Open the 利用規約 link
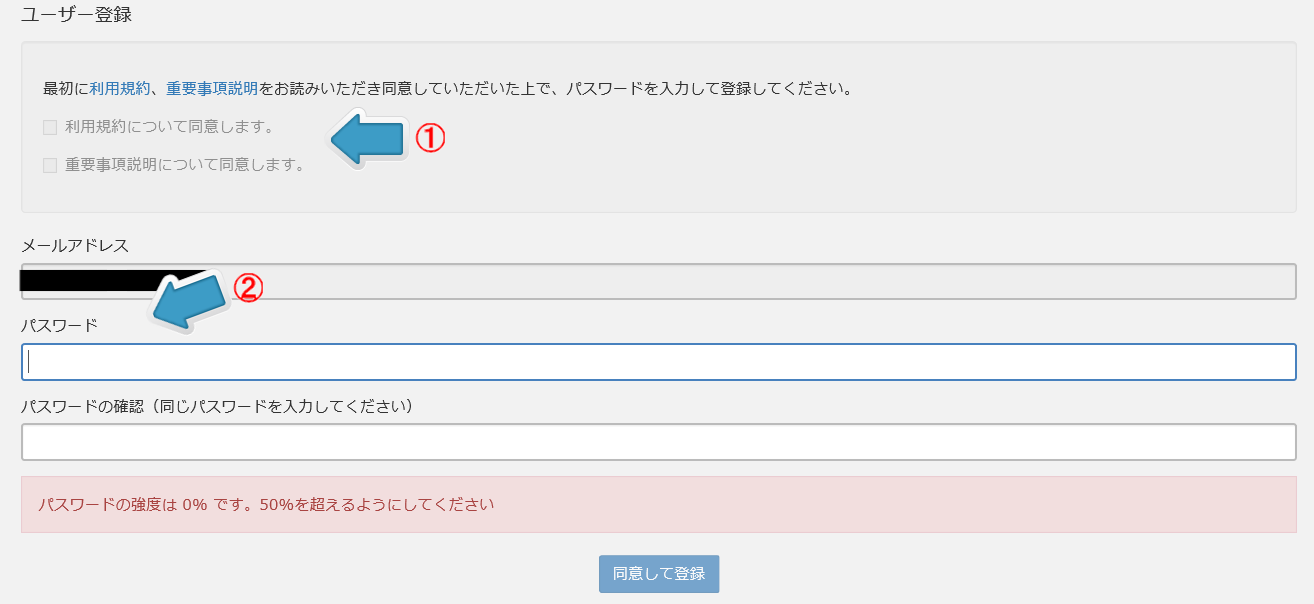Image resolution: width=1314 pixels, height=604 pixels. [x=120, y=88]
